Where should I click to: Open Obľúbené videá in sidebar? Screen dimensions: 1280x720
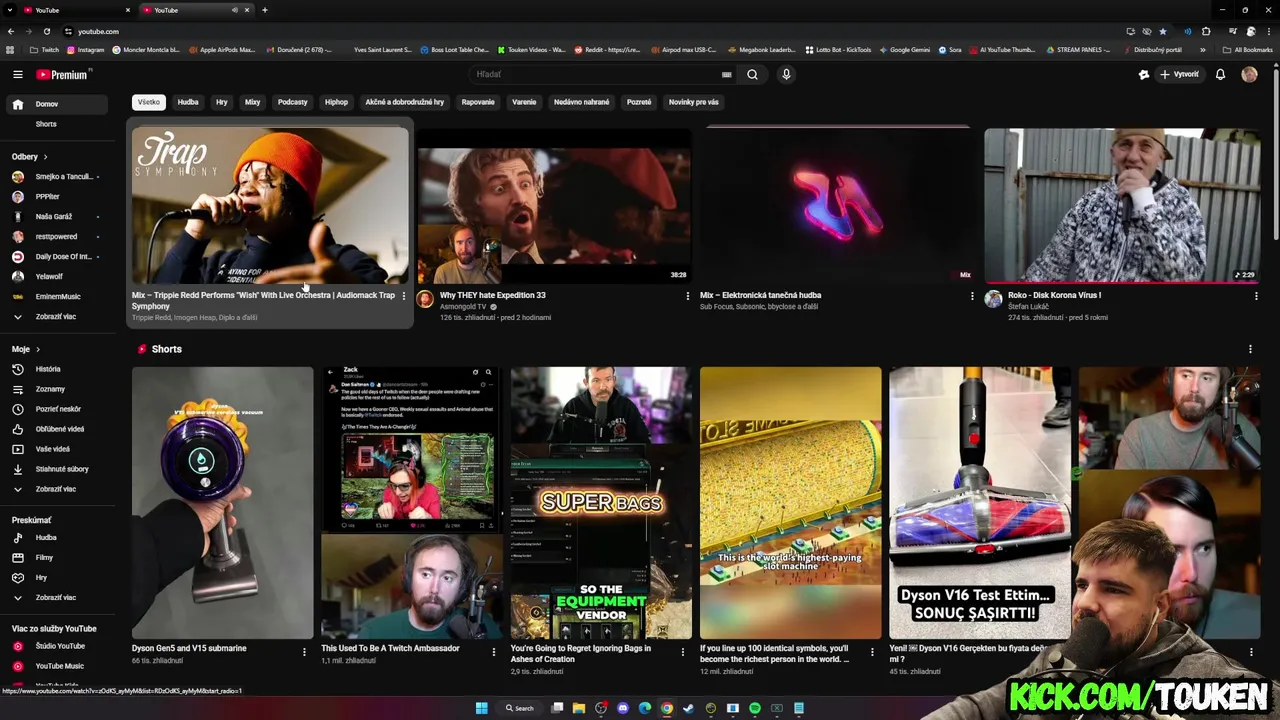pos(59,429)
